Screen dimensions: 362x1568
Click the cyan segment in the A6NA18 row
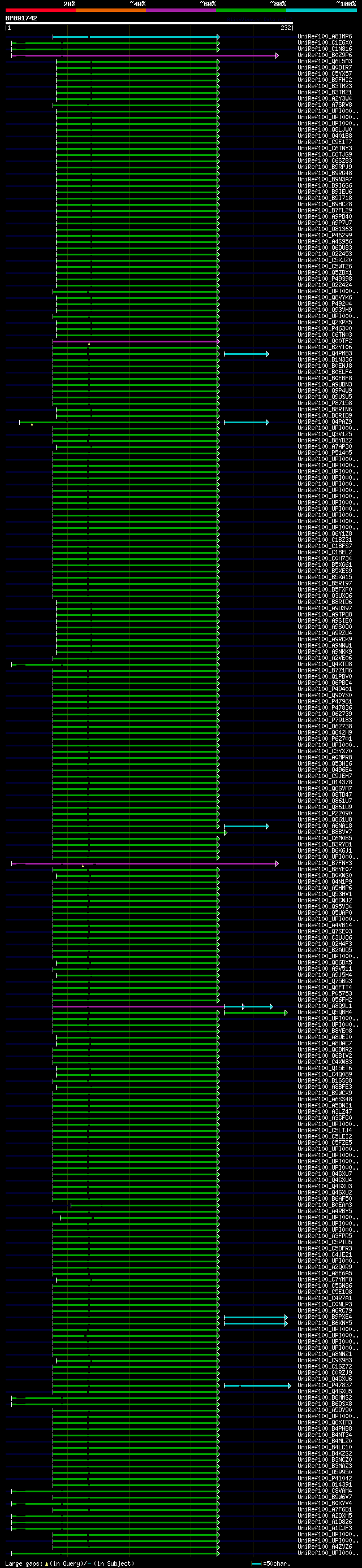(246, 827)
